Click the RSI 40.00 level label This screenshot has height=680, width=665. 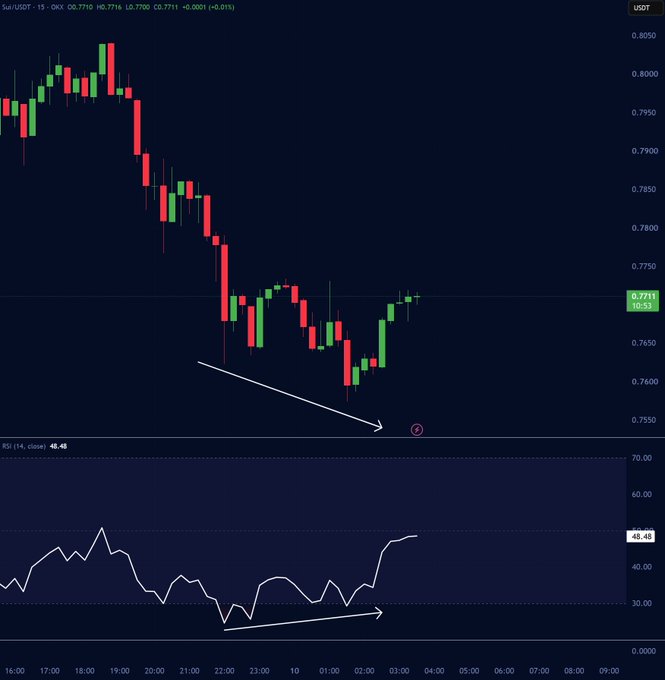point(642,567)
